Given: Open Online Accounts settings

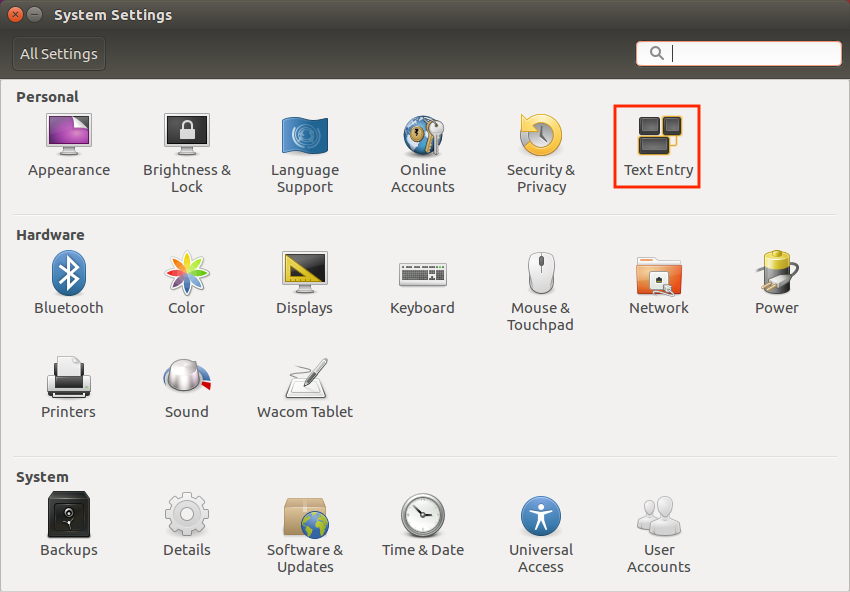Looking at the screenshot, I should click(x=423, y=153).
